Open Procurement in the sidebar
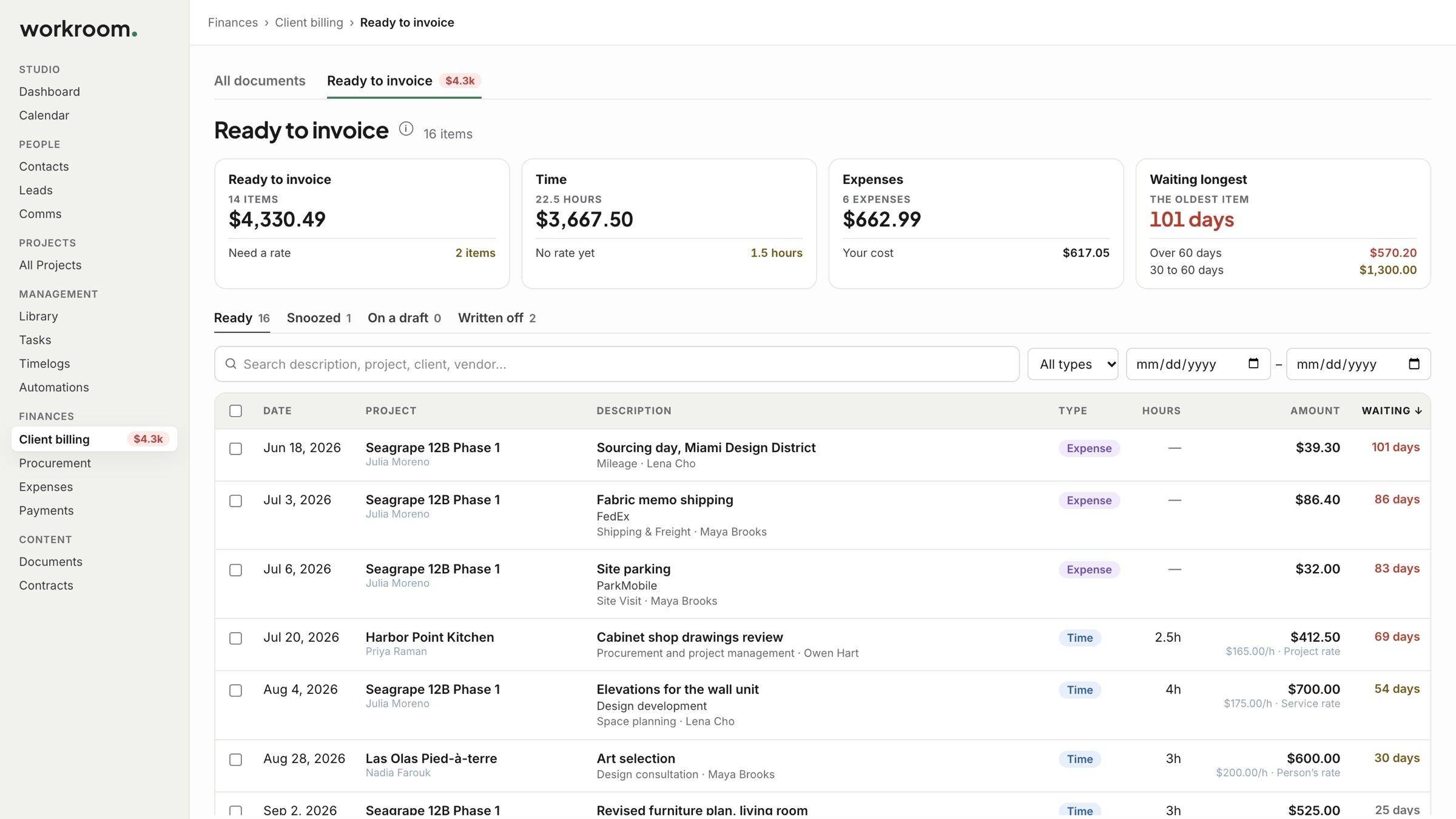Viewport: 1456px width, 819px height. pos(55,463)
